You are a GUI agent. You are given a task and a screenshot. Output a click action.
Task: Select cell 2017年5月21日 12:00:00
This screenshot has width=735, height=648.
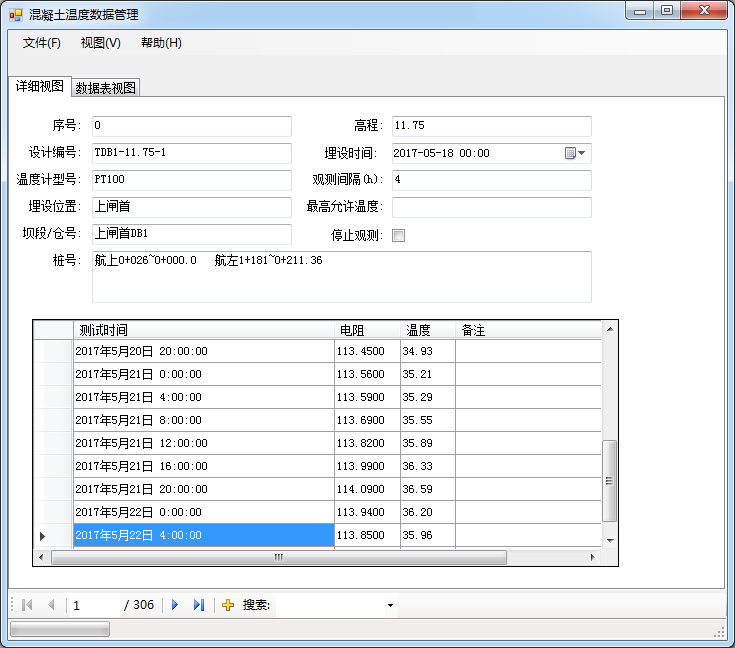coord(204,443)
